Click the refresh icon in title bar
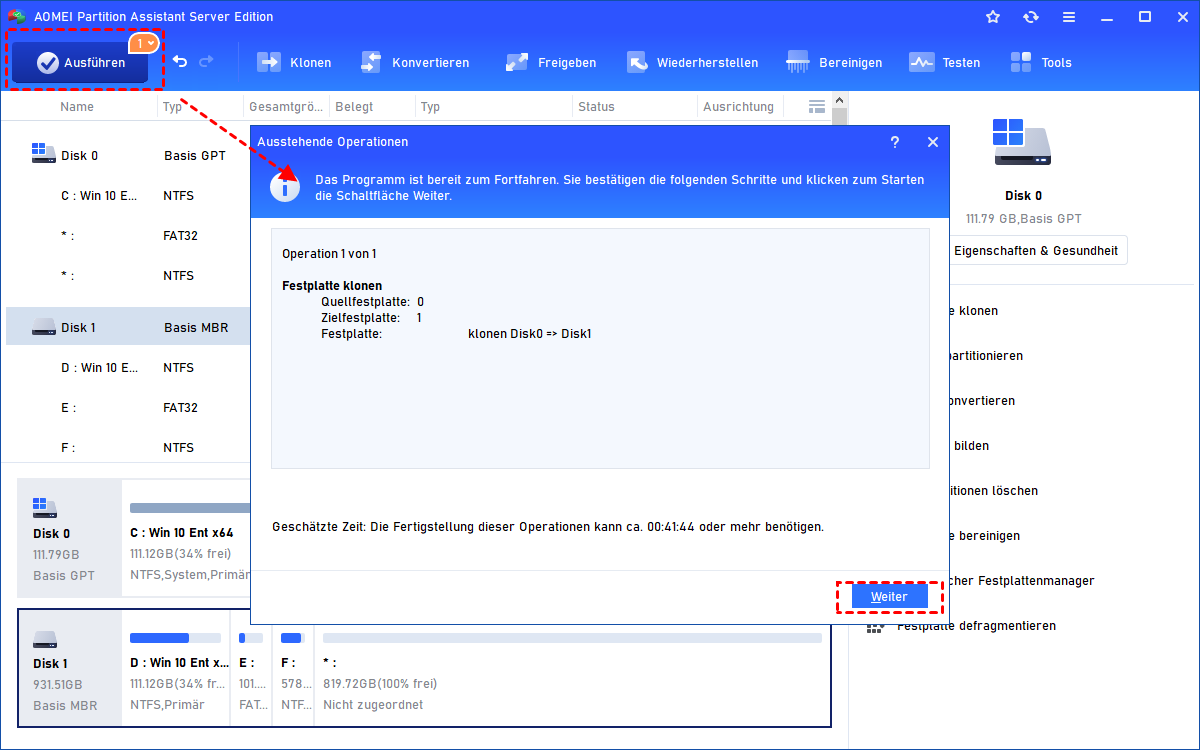Image resolution: width=1200 pixels, height=750 pixels. point(1031,17)
